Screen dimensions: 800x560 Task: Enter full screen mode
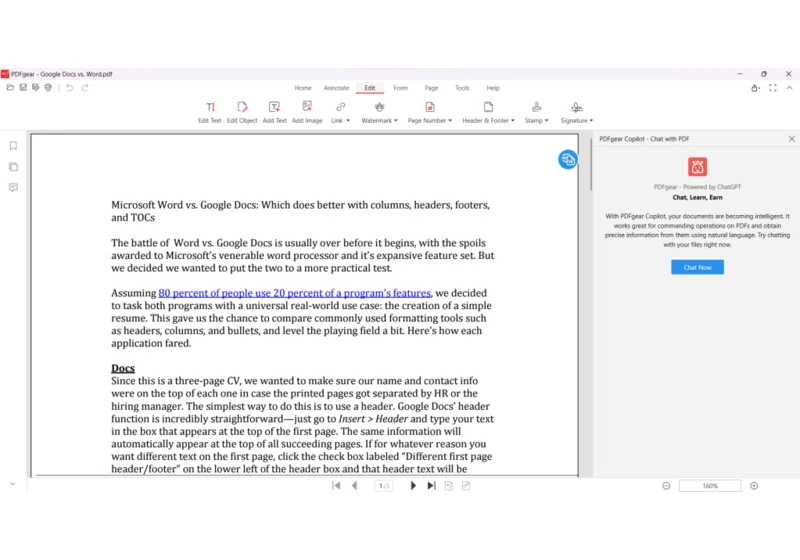tap(773, 88)
